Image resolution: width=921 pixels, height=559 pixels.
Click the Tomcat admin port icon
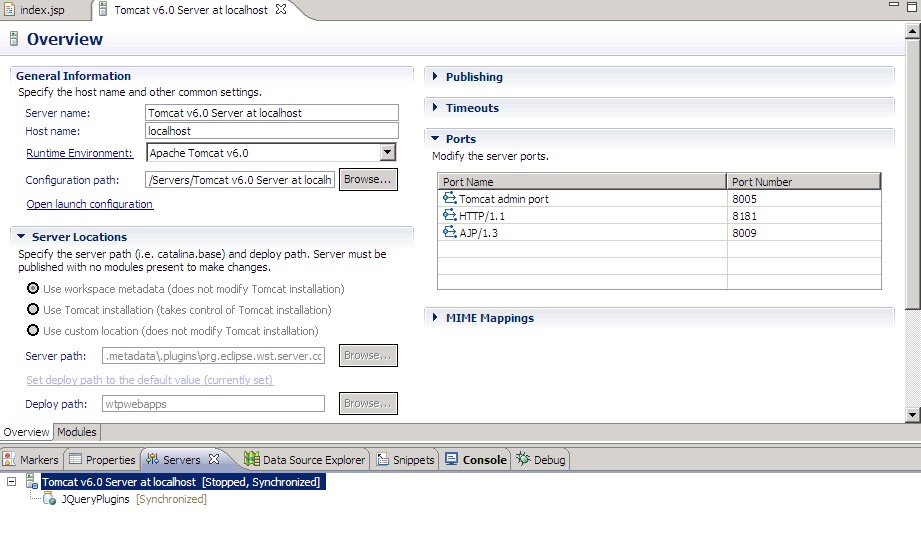[449, 198]
